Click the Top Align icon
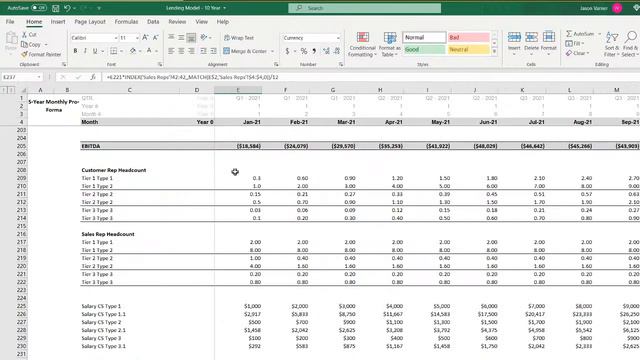 click(x=171, y=38)
